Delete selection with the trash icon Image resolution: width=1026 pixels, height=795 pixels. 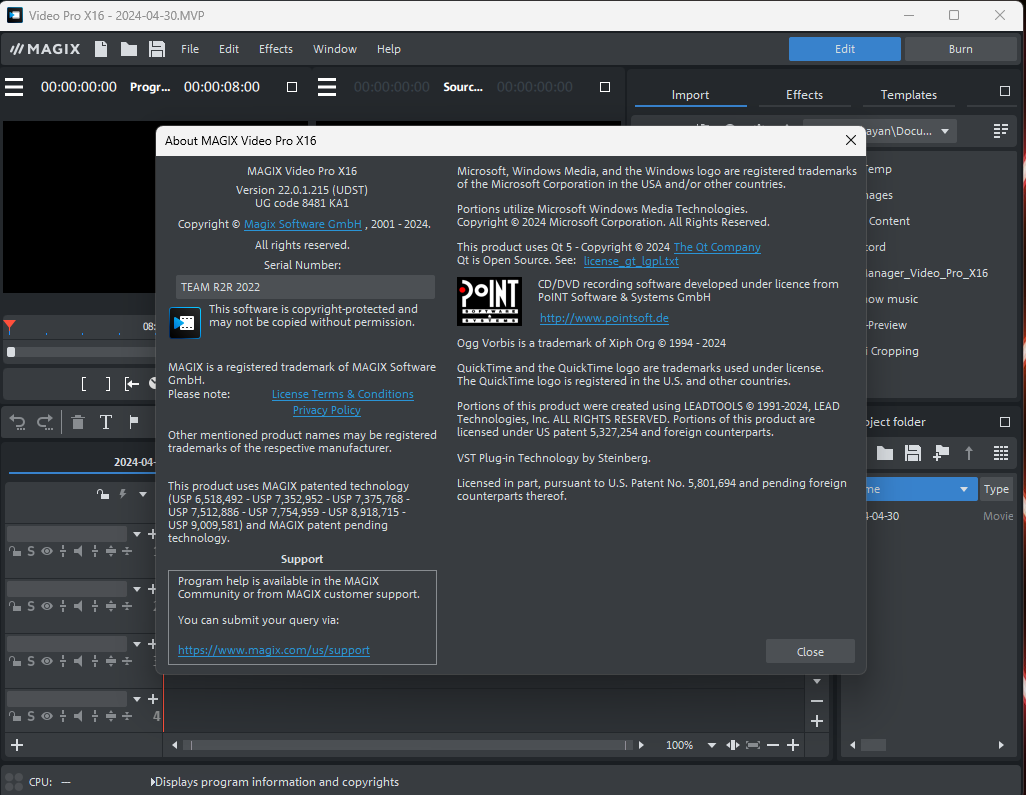click(x=78, y=423)
